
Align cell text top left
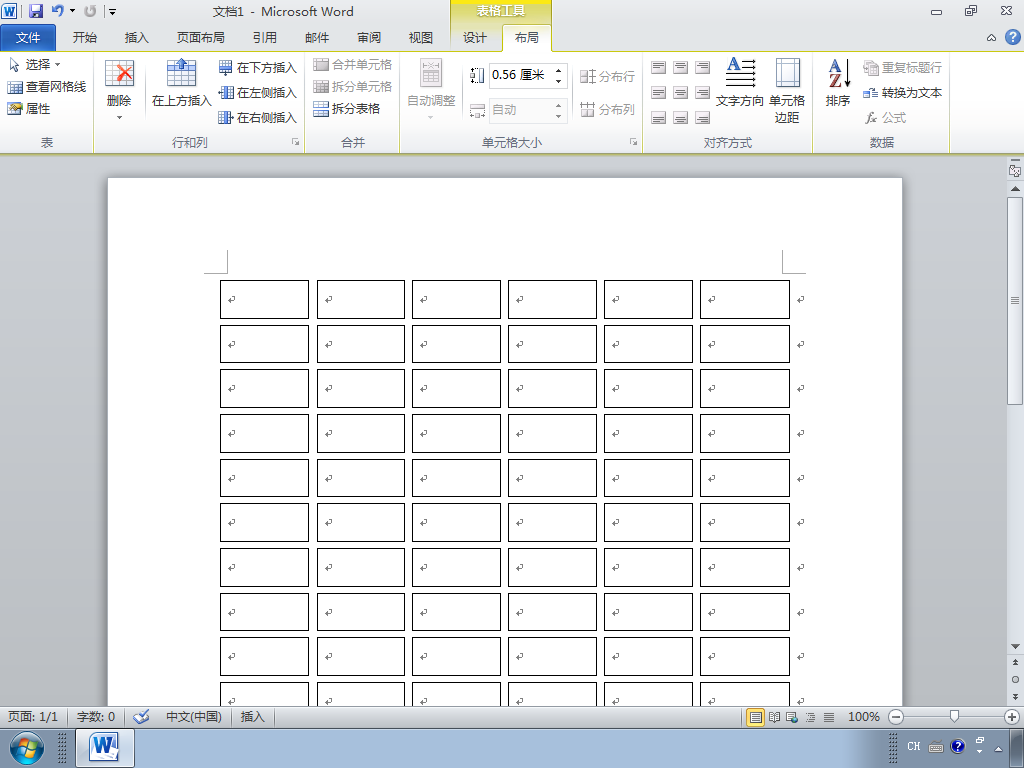[x=658, y=67]
